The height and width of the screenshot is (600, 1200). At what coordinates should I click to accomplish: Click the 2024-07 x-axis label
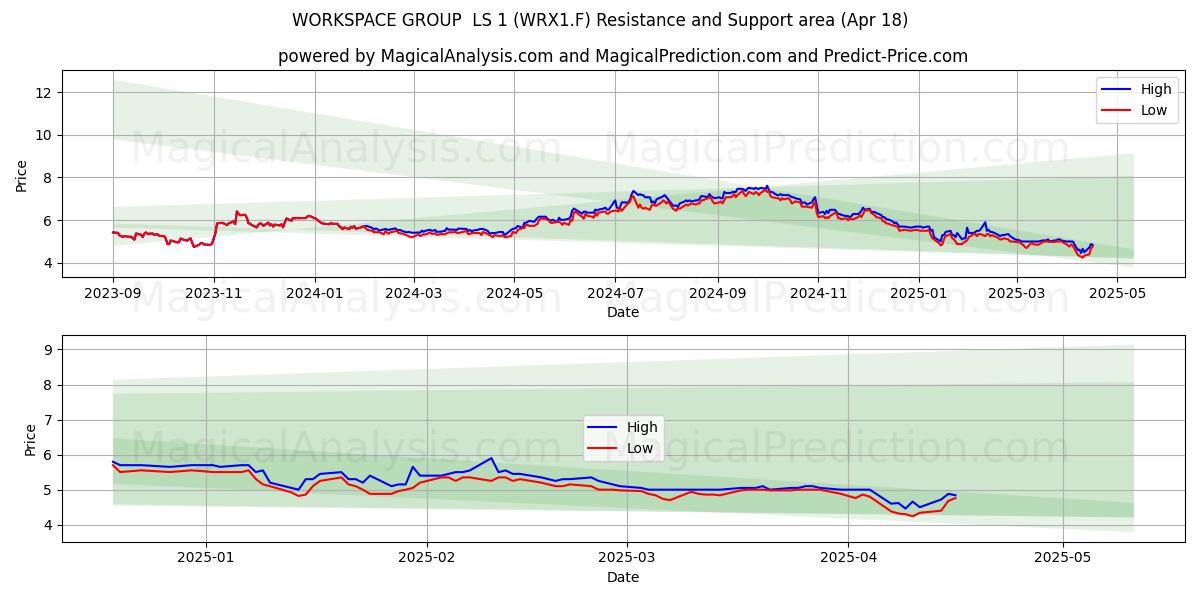tap(615, 293)
